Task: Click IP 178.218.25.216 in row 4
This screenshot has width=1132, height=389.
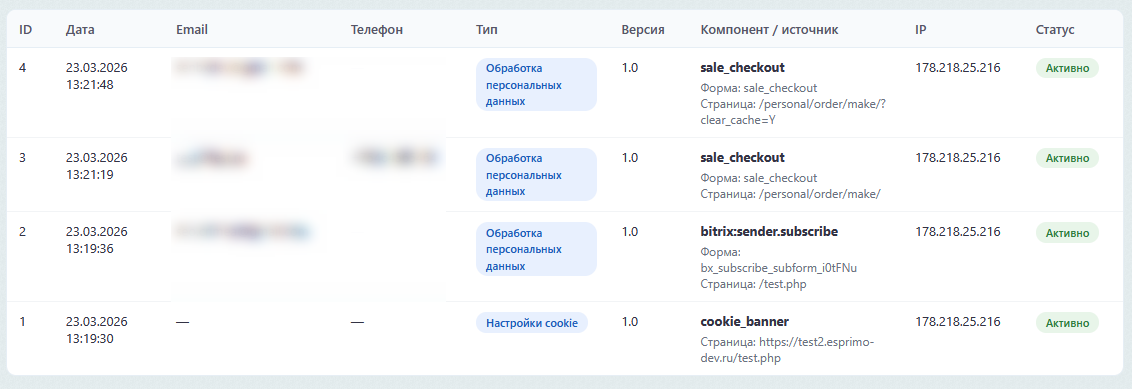Action: click(x=958, y=68)
